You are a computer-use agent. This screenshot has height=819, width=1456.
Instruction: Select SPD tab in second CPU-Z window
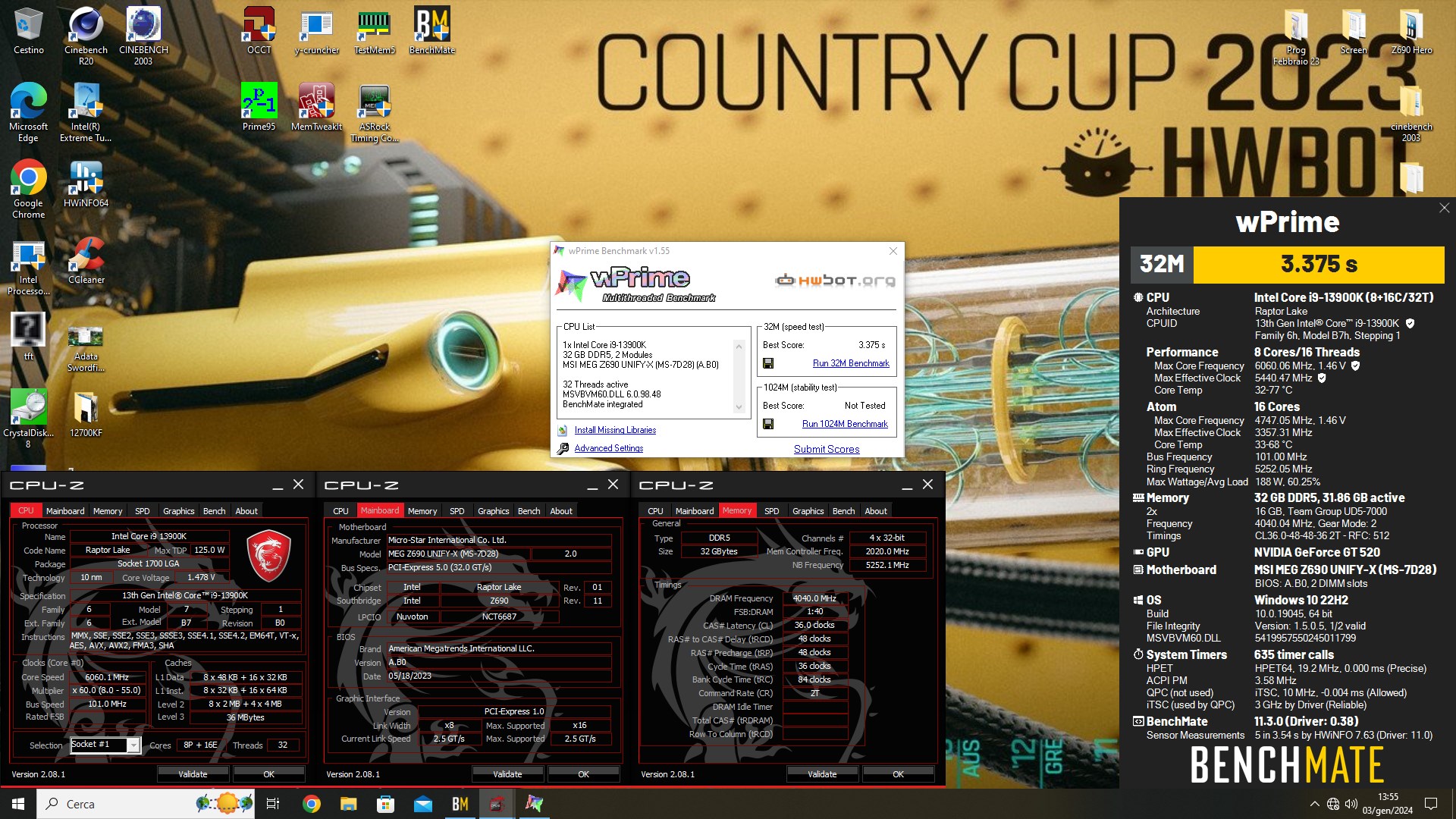(x=457, y=511)
